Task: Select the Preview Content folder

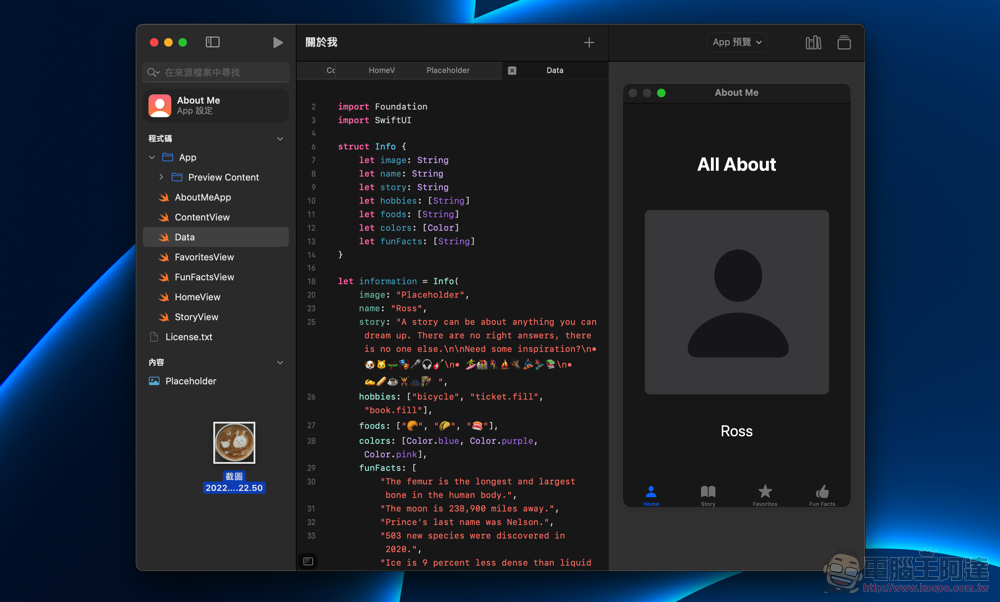Action: pos(216,177)
